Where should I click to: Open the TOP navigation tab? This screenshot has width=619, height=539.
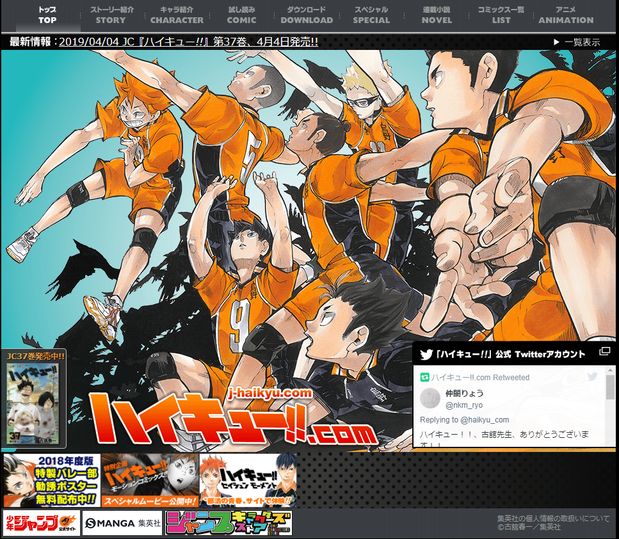[47, 16]
